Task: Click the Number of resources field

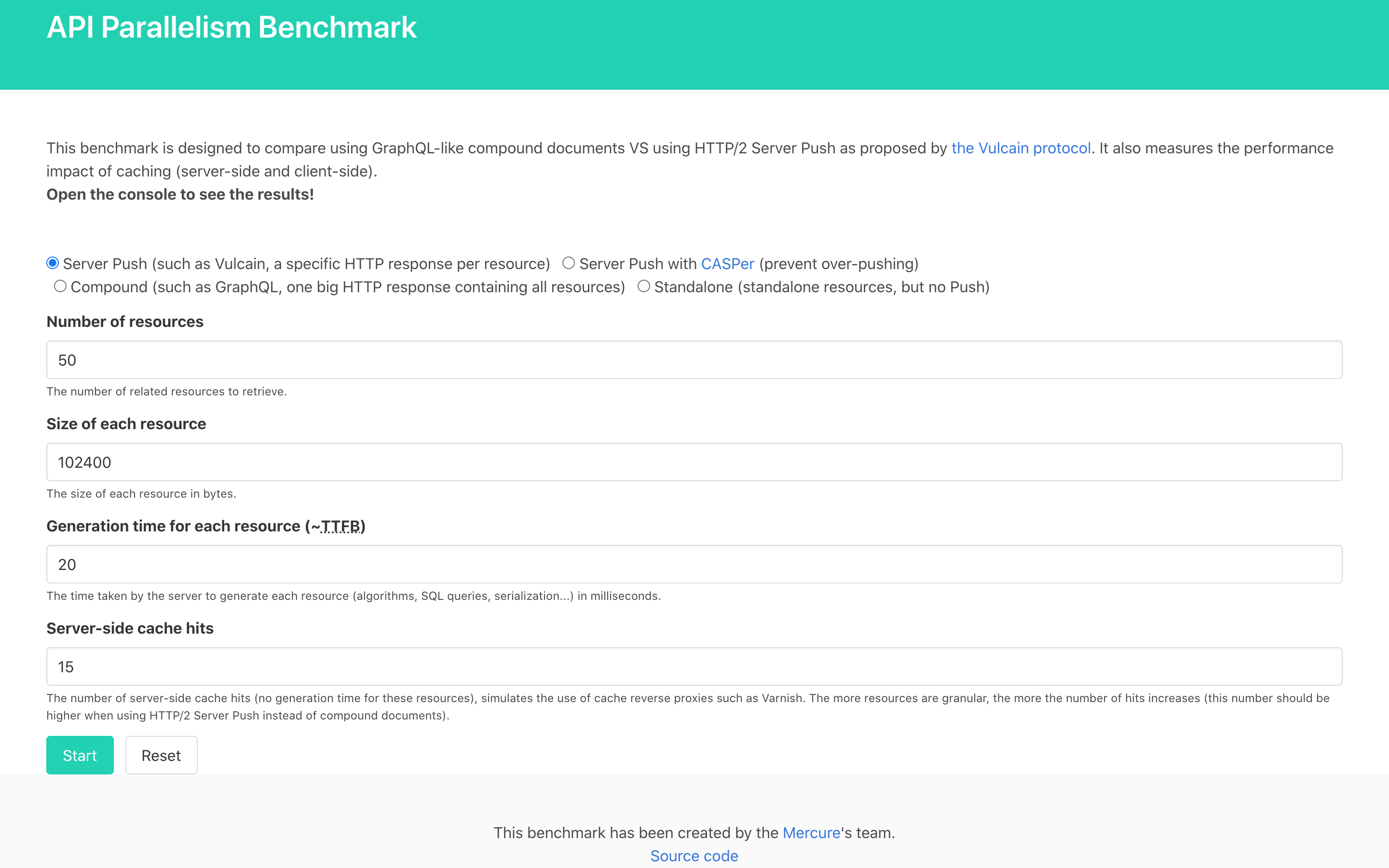Action: (694, 360)
